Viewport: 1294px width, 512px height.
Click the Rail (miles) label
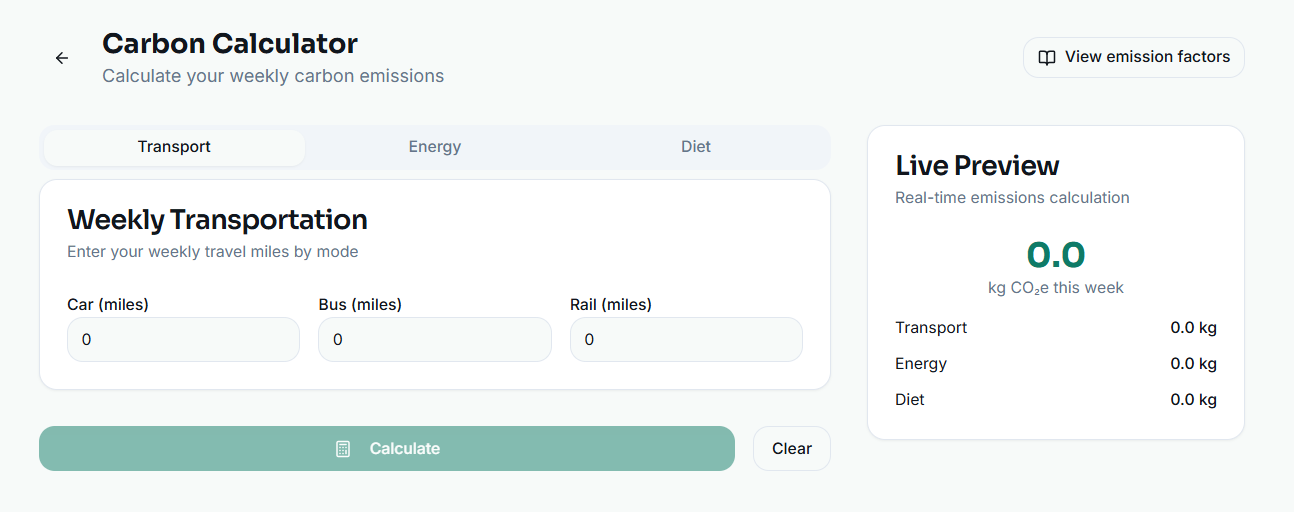click(x=610, y=304)
